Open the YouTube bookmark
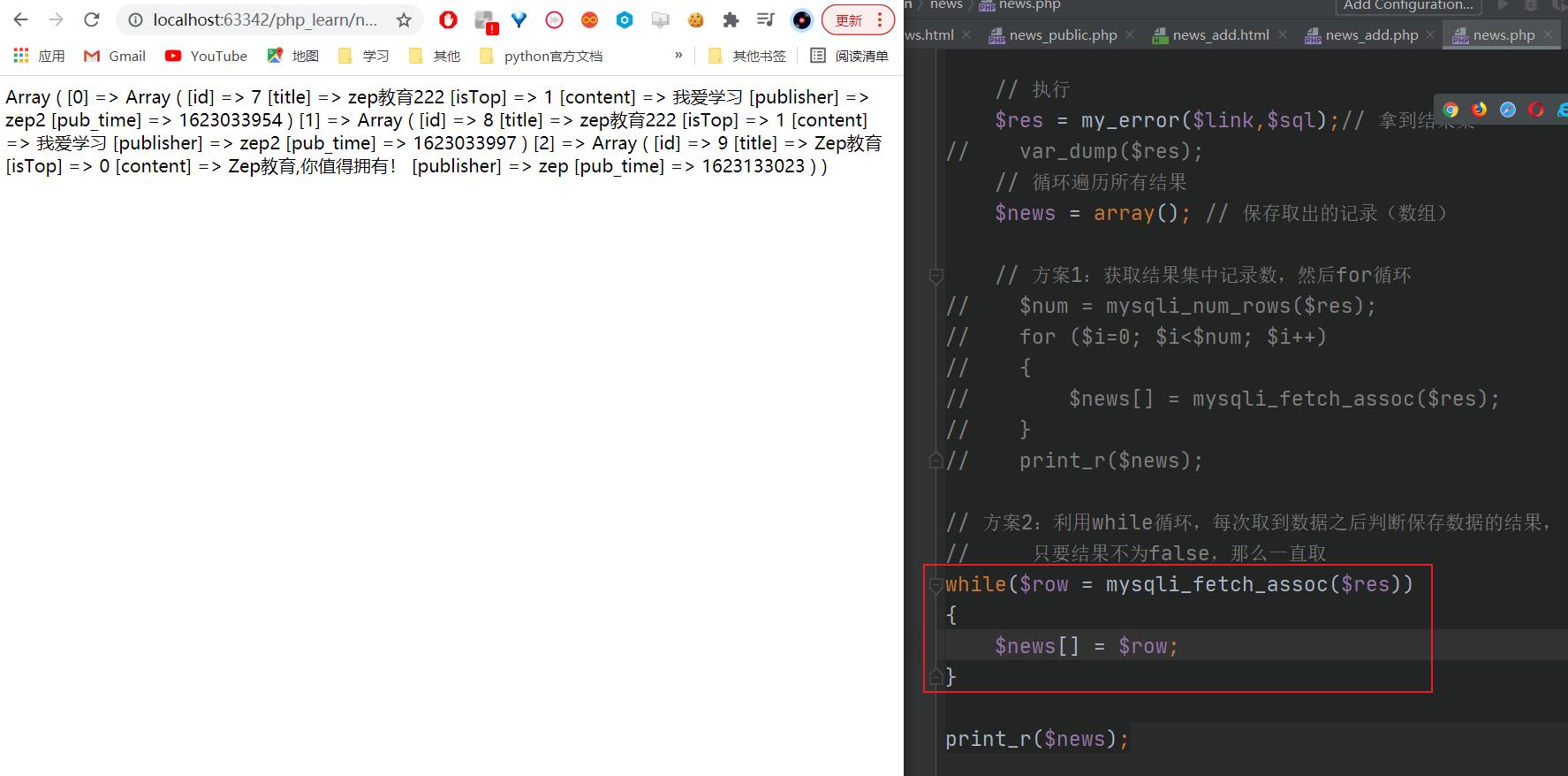The image size is (1568, 776). tap(206, 56)
